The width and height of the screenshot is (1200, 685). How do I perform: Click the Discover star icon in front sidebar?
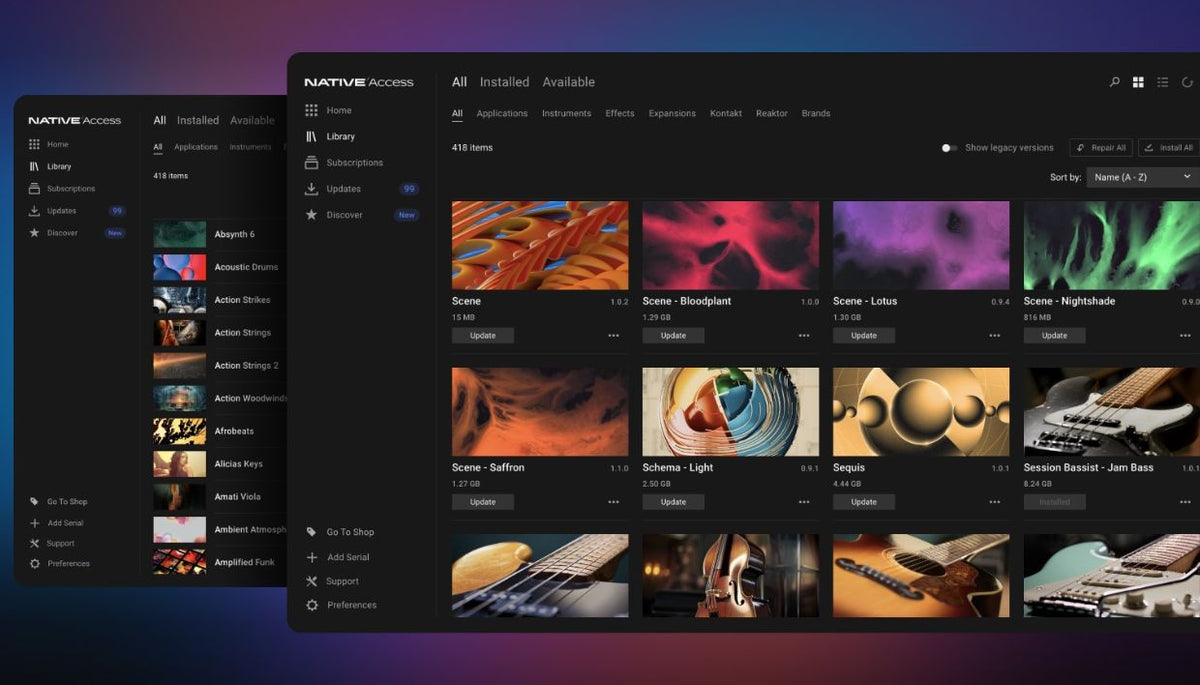(312, 214)
